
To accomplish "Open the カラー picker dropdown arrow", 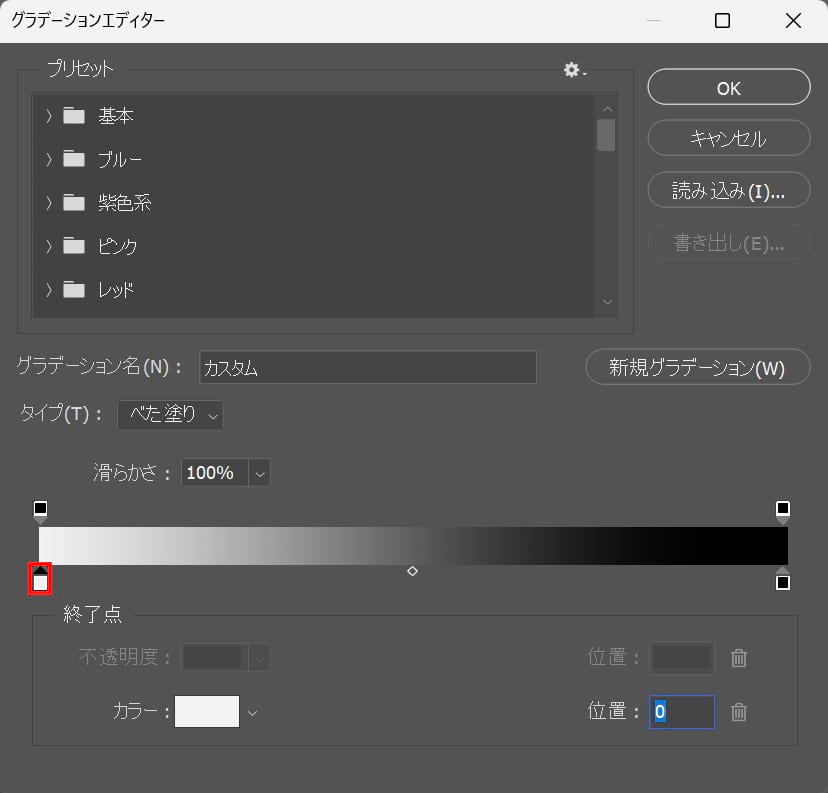I will 251,712.
